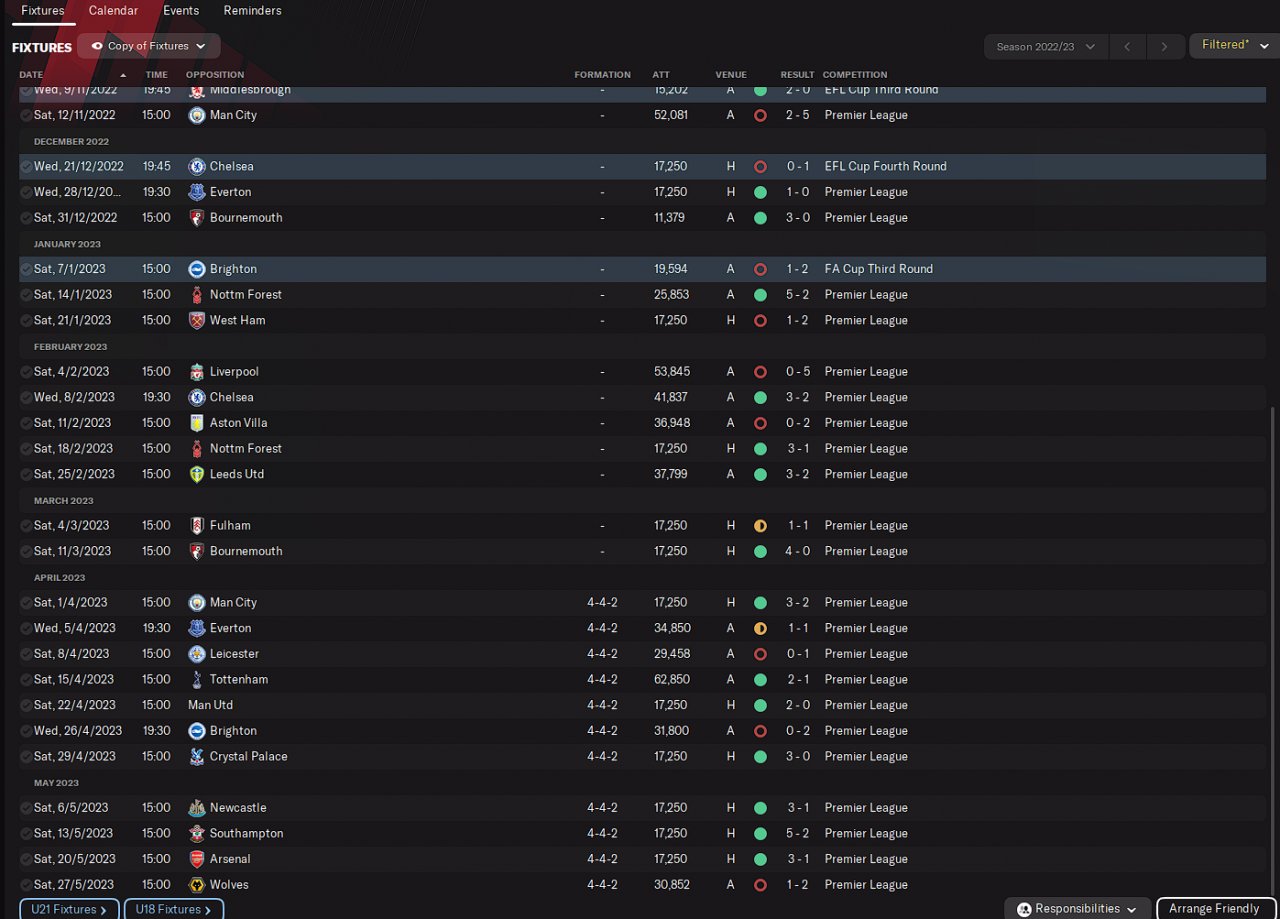Open the Man Utd fixture opposition link
The height and width of the screenshot is (919, 1280).
click(x=210, y=705)
